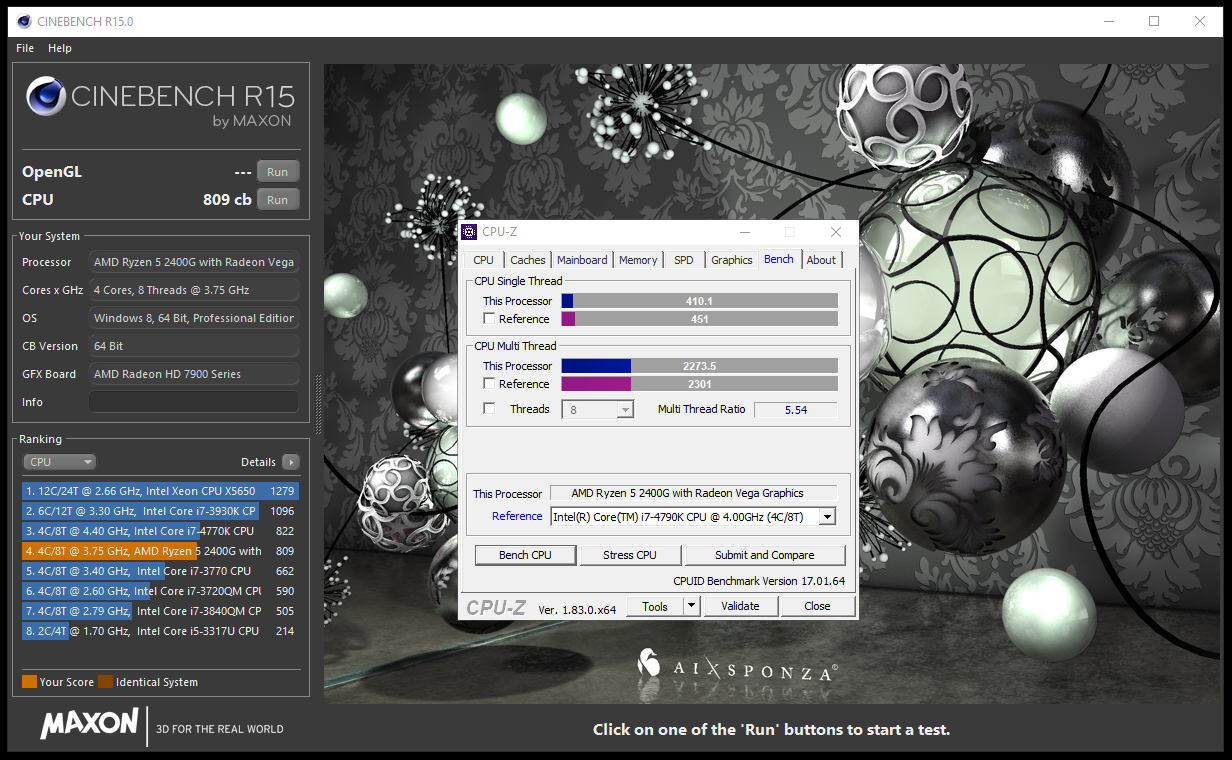Click the CPU-Z title bar icon
The height and width of the screenshot is (760, 1232).
pyautogui.click(x=470, y=232)
